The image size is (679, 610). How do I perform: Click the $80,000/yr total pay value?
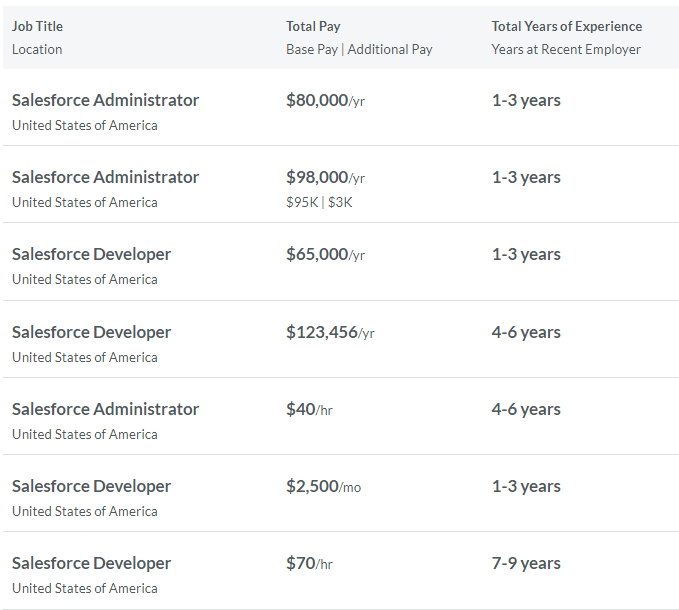point(325,100)
